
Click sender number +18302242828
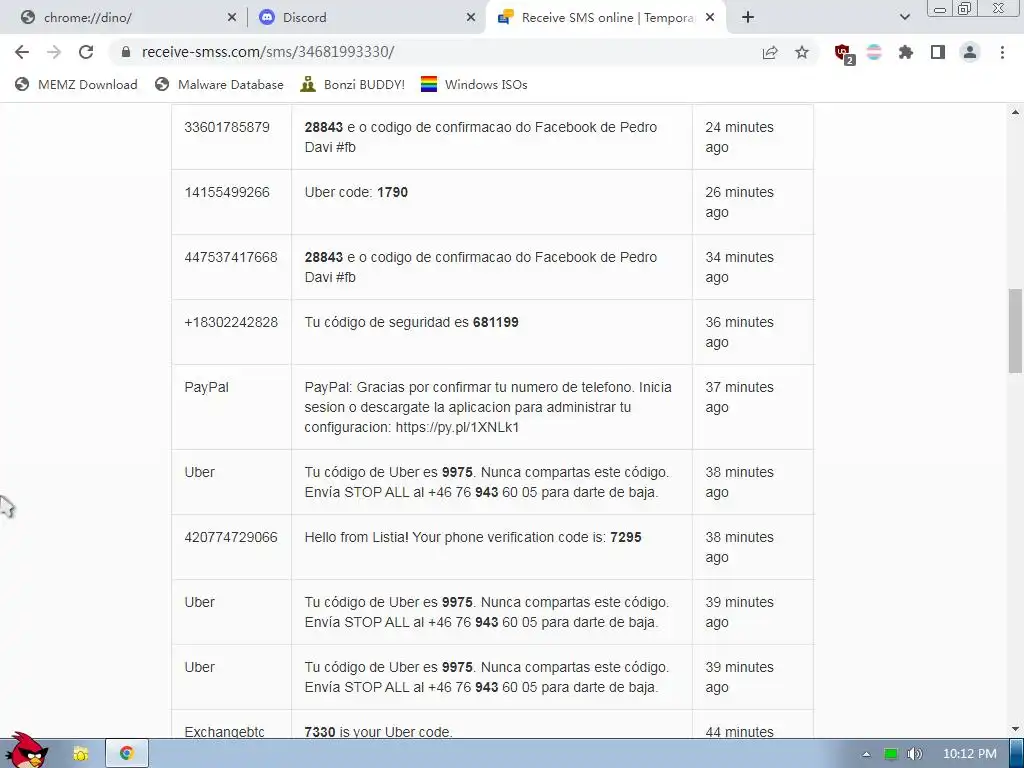(231, 322)
